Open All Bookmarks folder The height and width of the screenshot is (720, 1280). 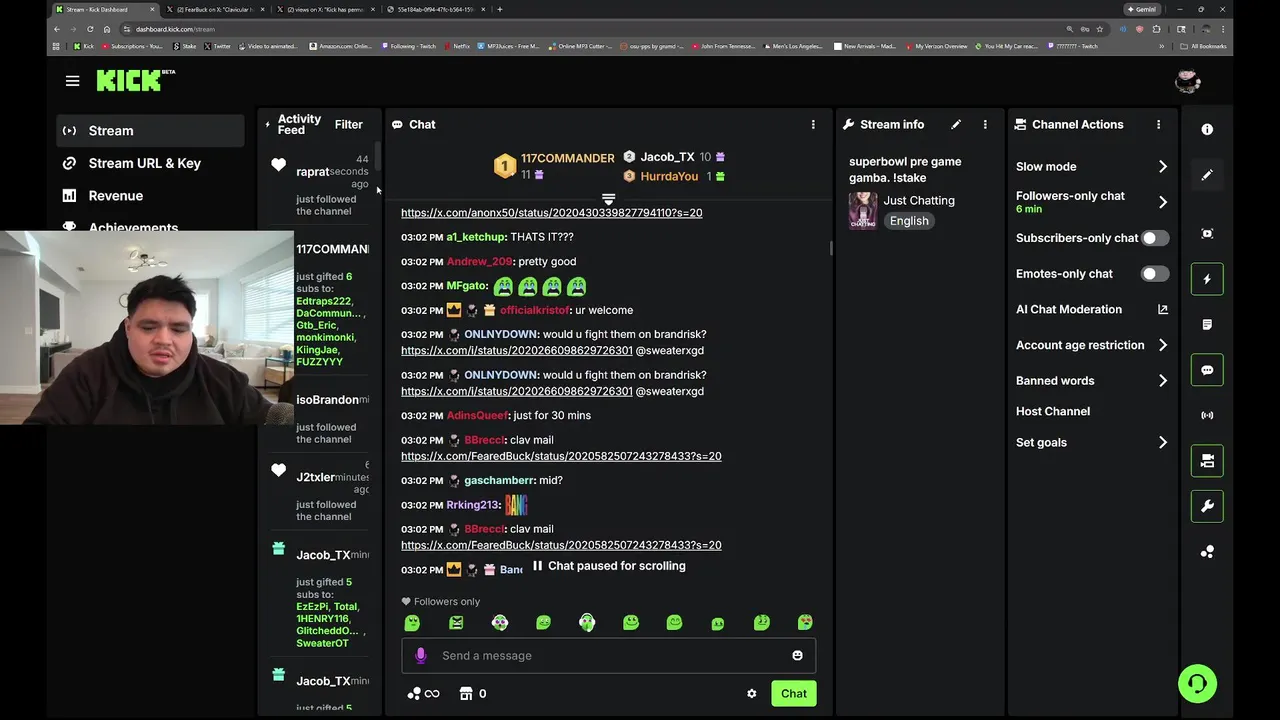pyautogui.click(x=1203, y=46)
